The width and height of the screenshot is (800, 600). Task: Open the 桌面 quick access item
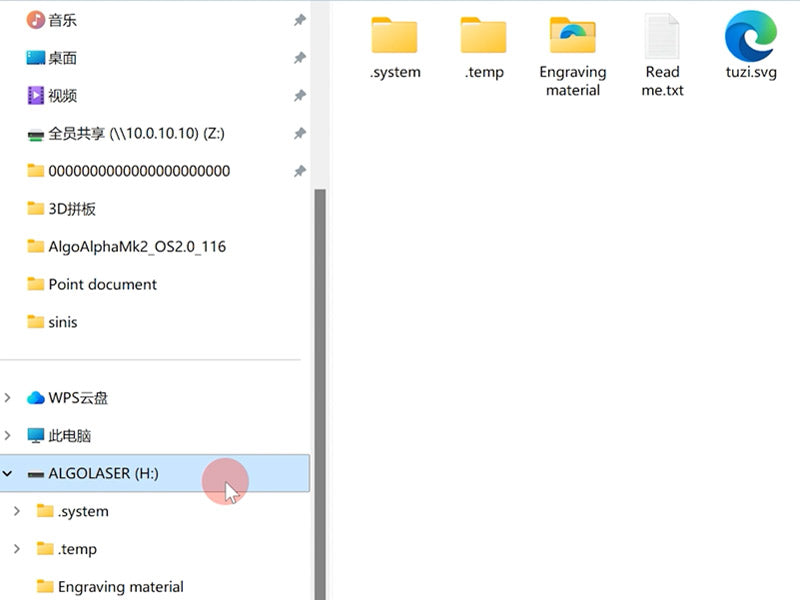[x=62, y=58]
